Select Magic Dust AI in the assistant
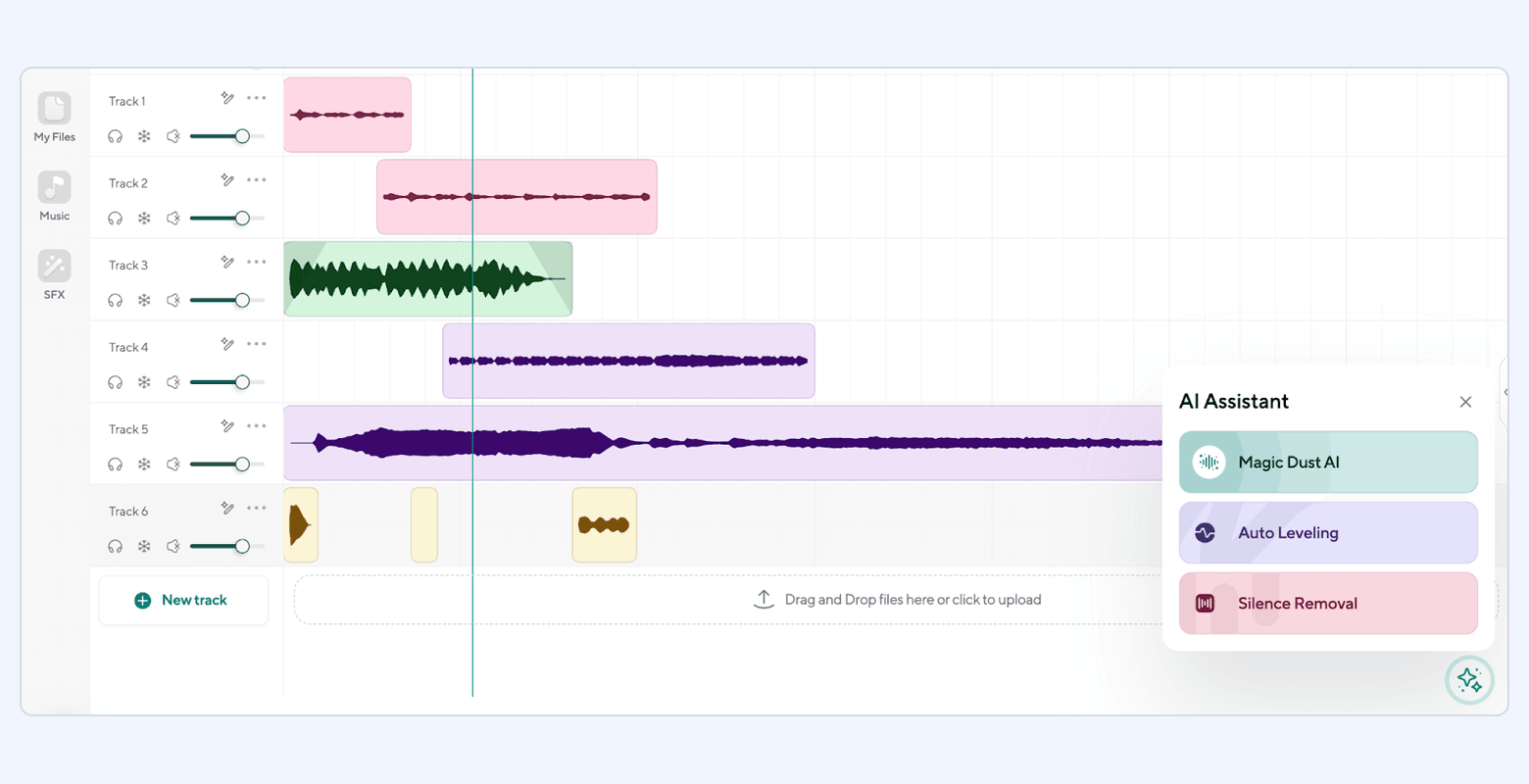The image size is (1529, 784). tap(1327, 462)
